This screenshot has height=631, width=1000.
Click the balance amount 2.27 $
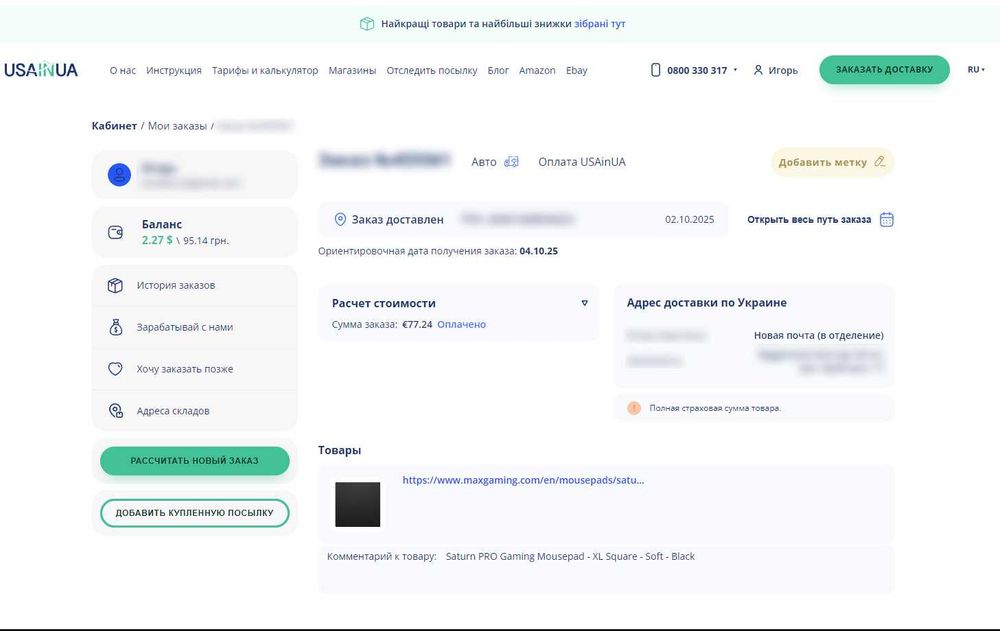pos(157,240)
